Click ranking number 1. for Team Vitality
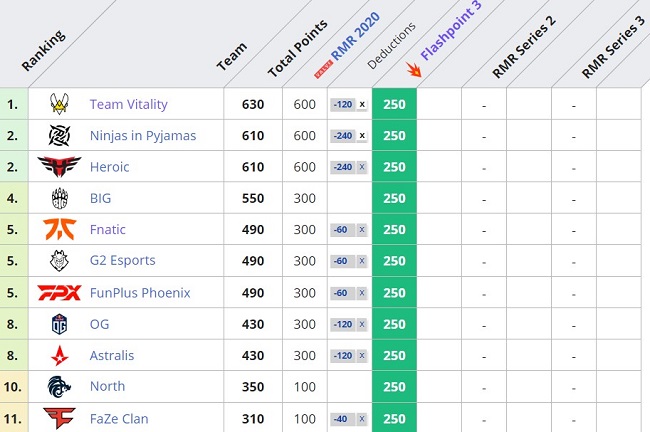This screenshot has width=650, height=432. [x=12, y=104]
